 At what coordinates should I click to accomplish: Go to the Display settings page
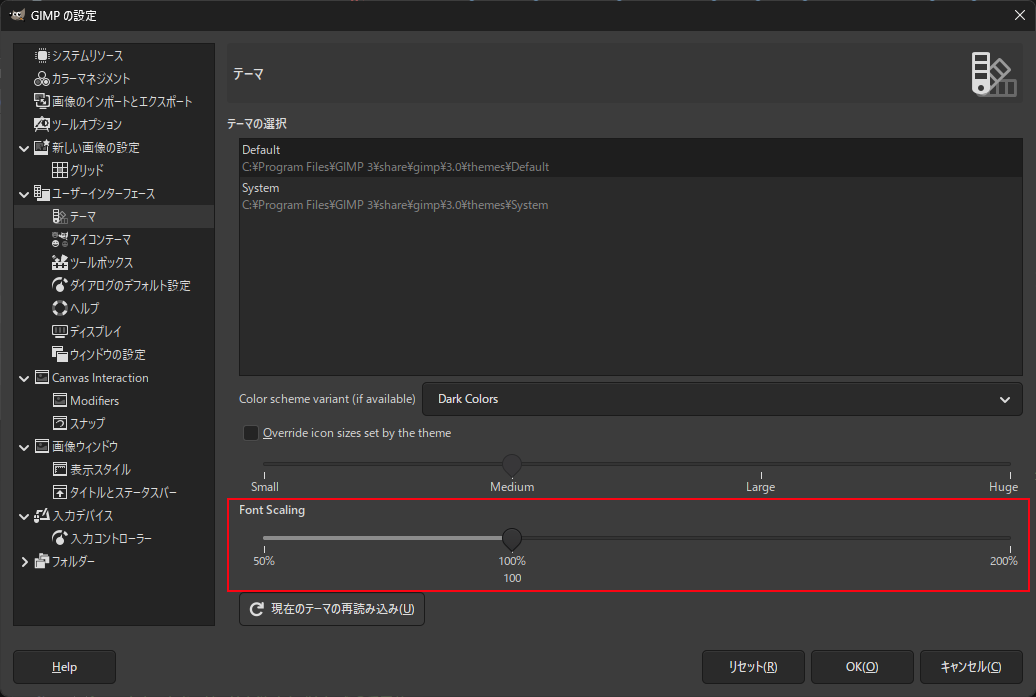96,332
